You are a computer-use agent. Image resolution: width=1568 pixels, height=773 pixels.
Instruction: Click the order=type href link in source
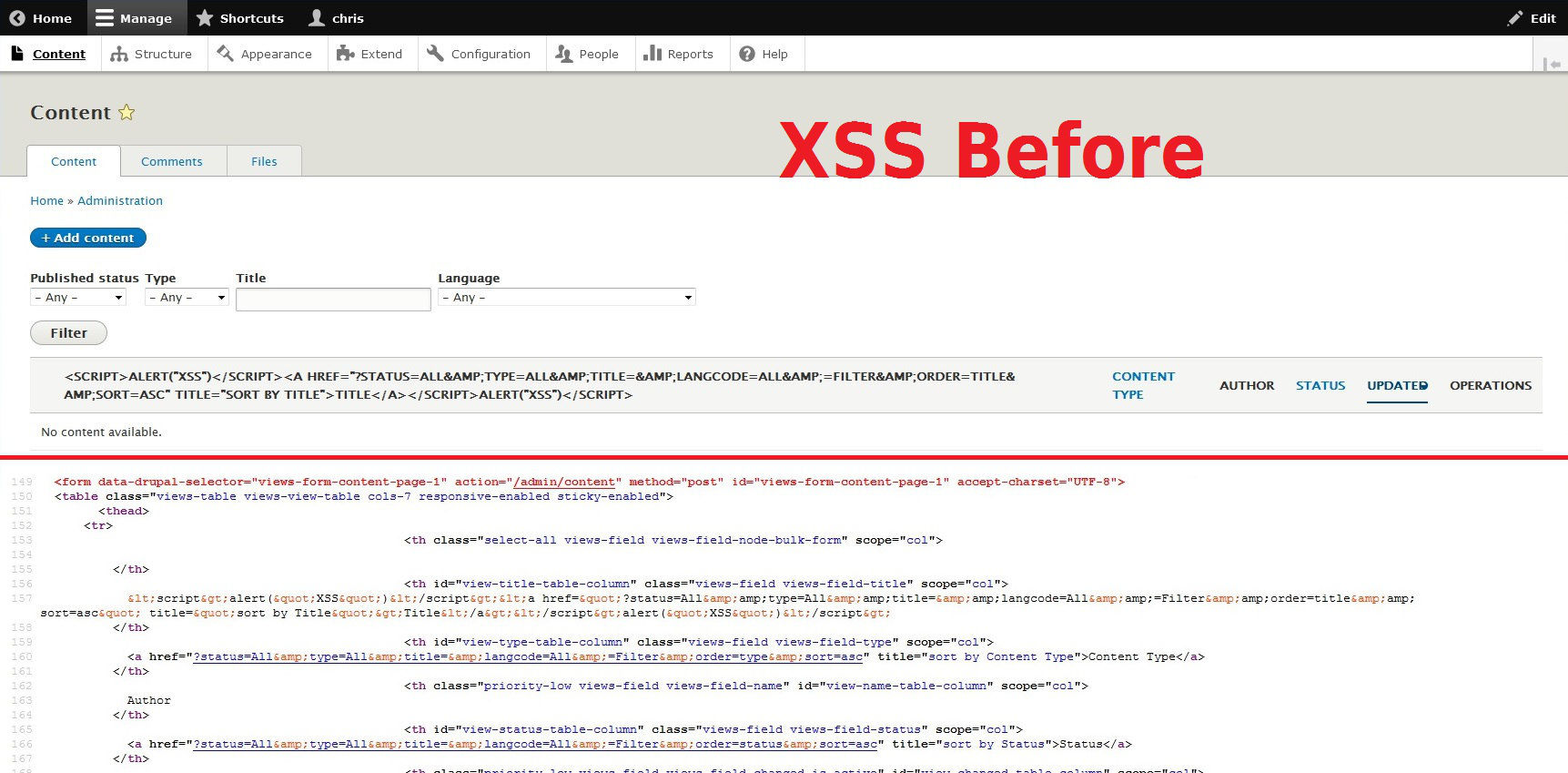click(x=528, y=656)
